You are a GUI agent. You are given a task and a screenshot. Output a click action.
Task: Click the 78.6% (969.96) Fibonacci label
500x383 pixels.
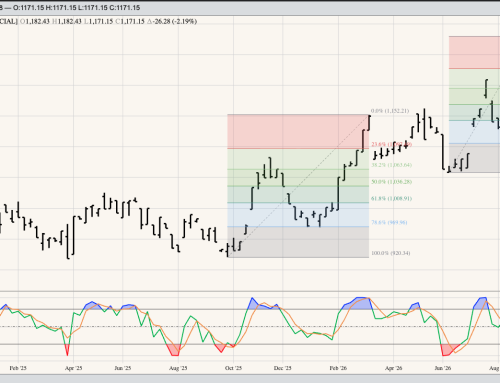(x=389, y=222)
